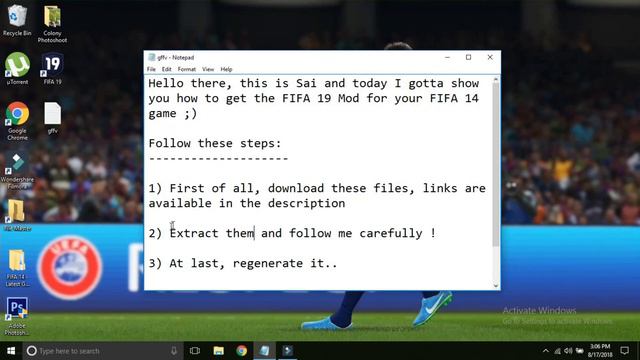The width and height of the screenshot is (640, 360).
Task: Open the Recycle Bin desktop icon
Action: click(17, 20)
